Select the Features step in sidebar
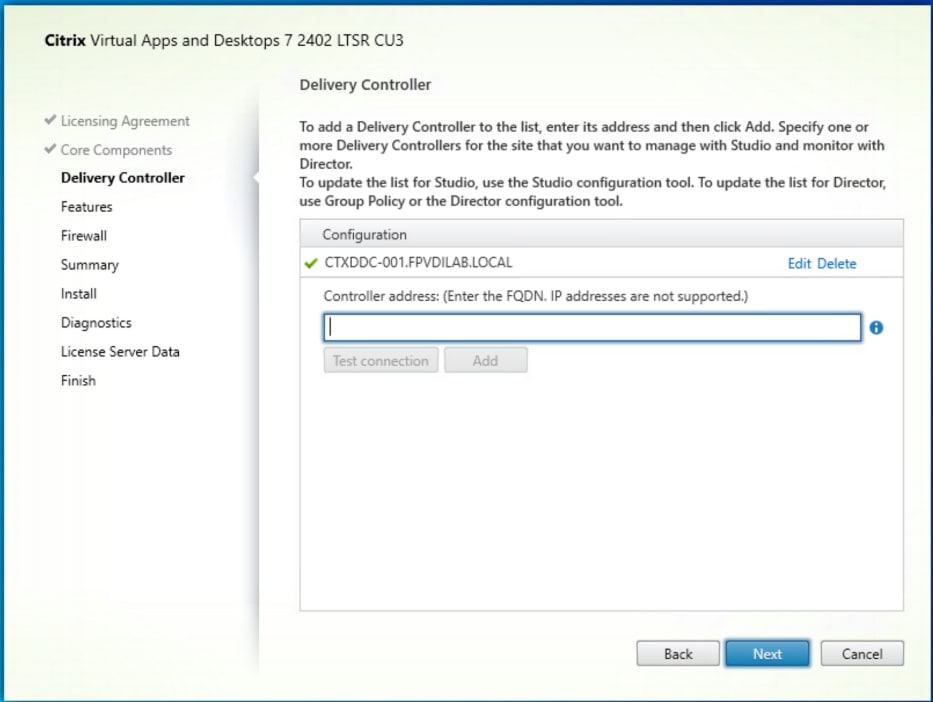 [86, 206]
